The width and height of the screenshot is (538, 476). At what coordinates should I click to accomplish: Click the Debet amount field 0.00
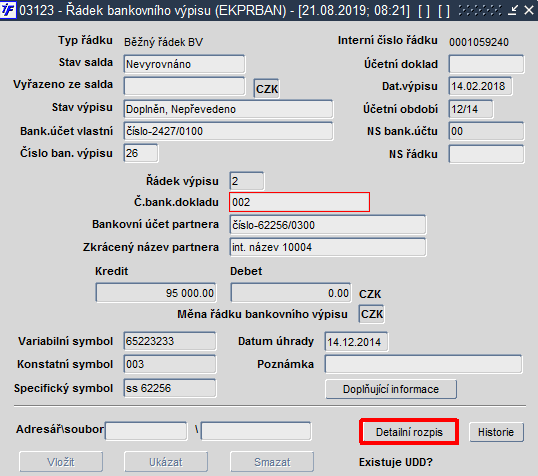tap(291, 293)
